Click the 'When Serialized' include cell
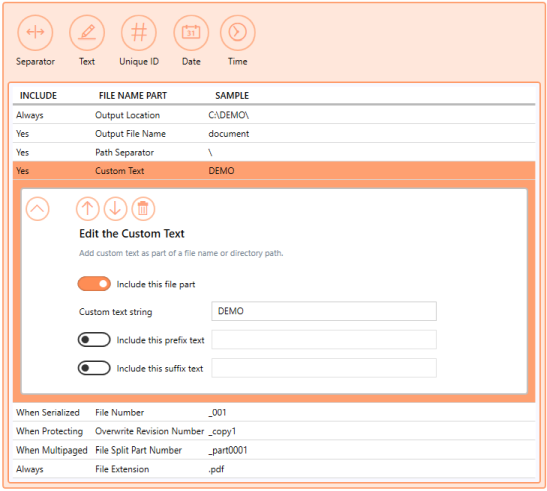 [48, 412]
